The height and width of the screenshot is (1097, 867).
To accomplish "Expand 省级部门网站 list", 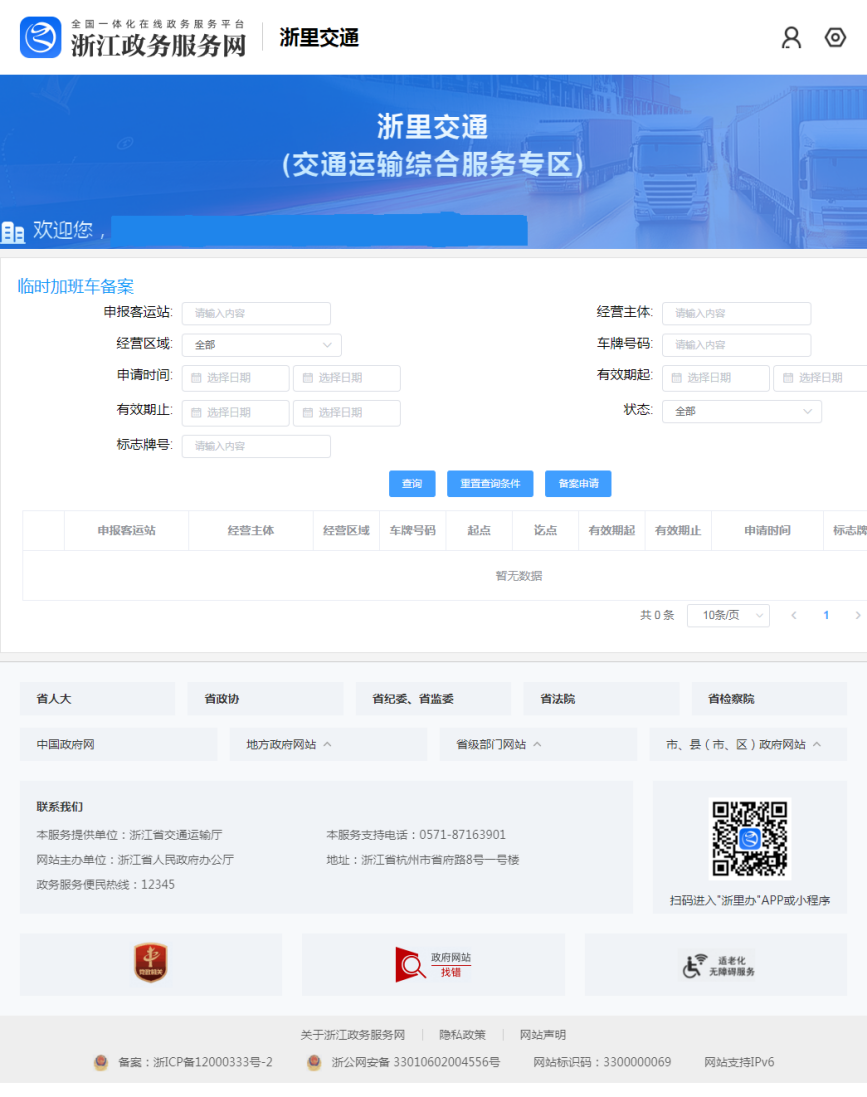I will pyautogui.click(x=538, y=744).
